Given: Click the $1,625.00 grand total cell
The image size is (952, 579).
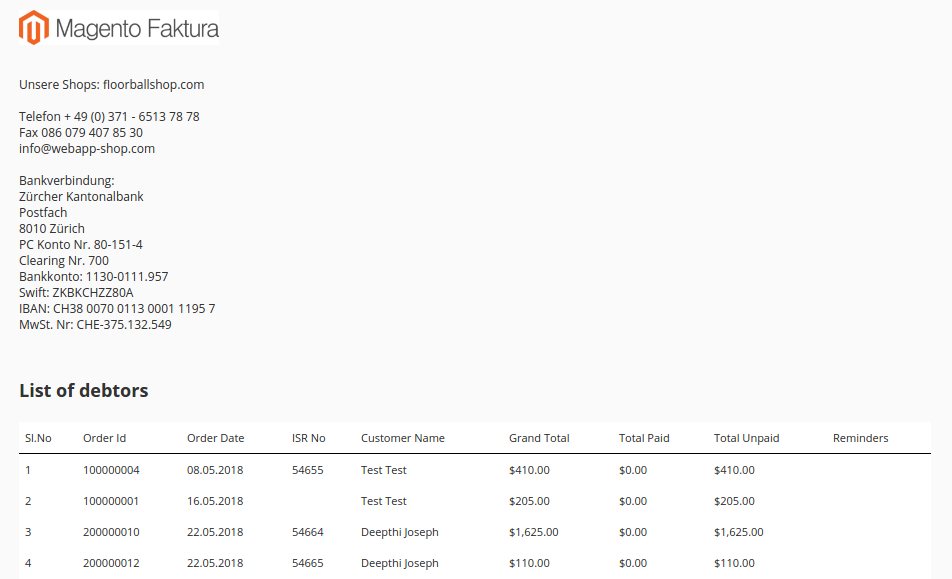Looking at the screenshot, I should click(533, 532).
